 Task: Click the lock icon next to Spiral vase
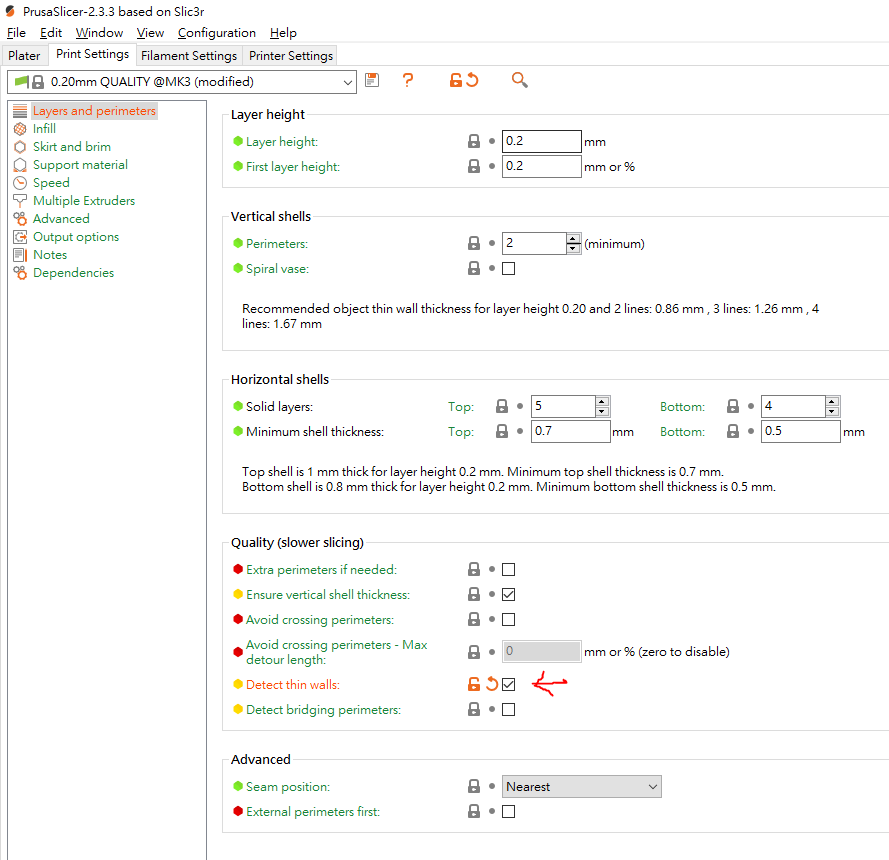(x=474, y=268)
